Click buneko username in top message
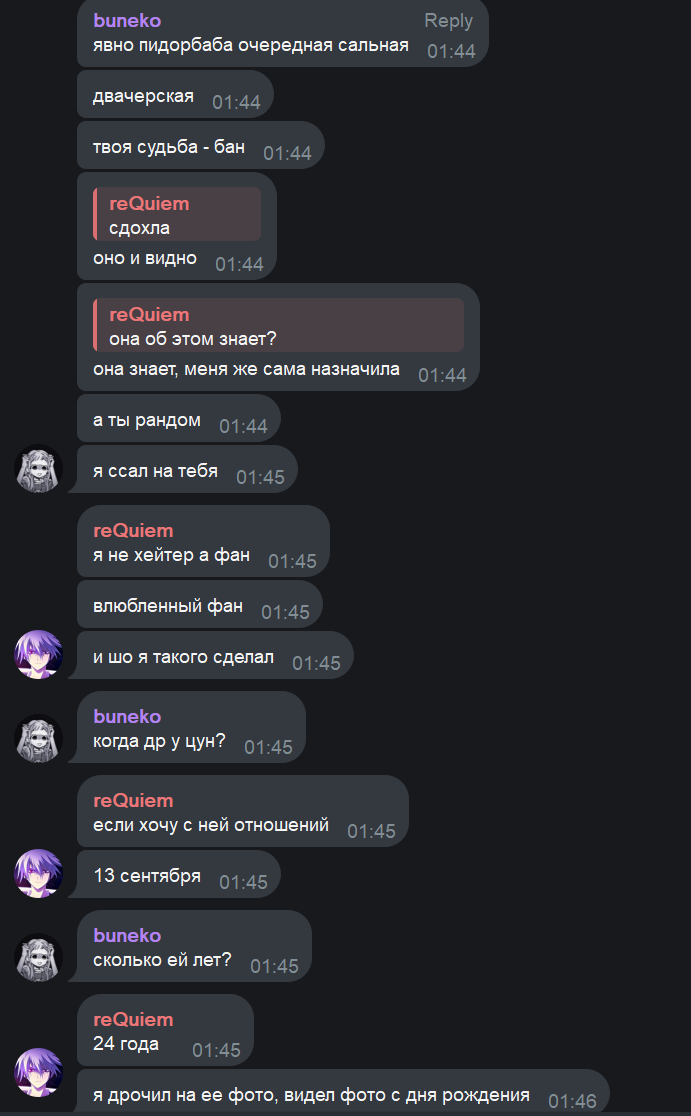The image size is (691, 1116). point(127,21)
